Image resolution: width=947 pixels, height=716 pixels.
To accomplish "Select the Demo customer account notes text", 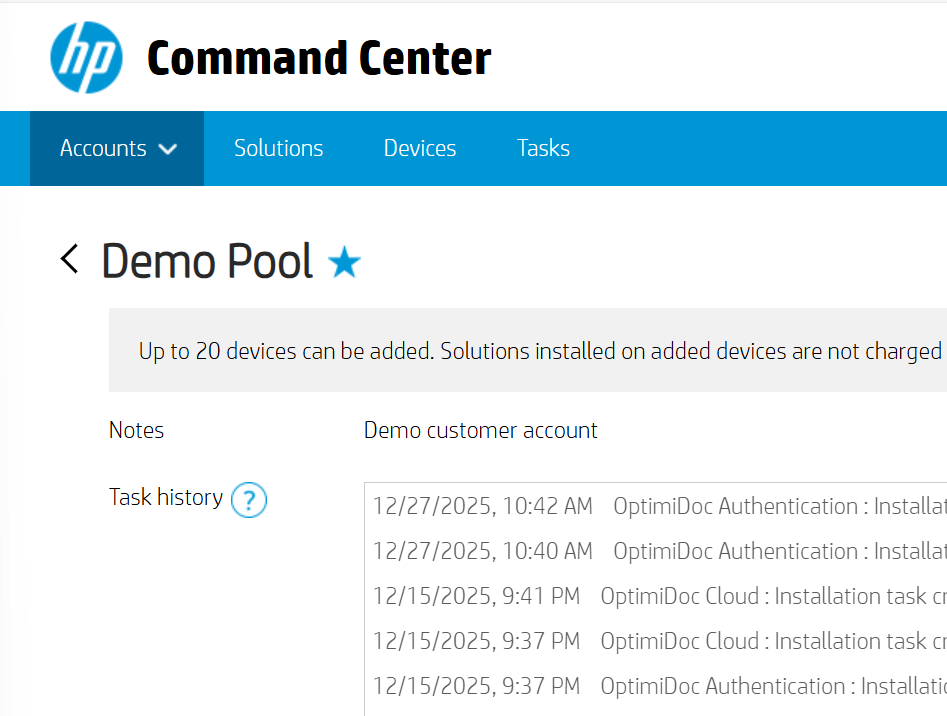I will pos(480,431).
